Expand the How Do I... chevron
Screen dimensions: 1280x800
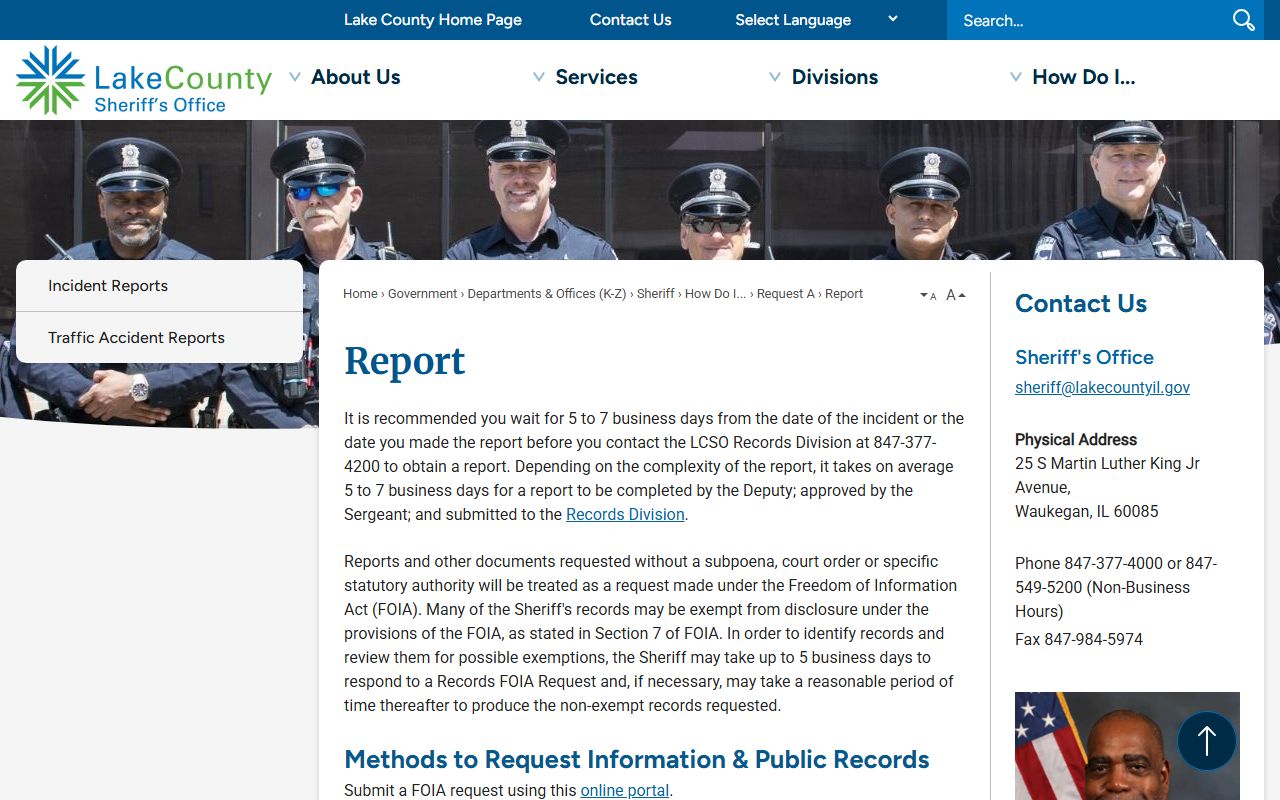pyautogui.click(x=1016, y=77)
